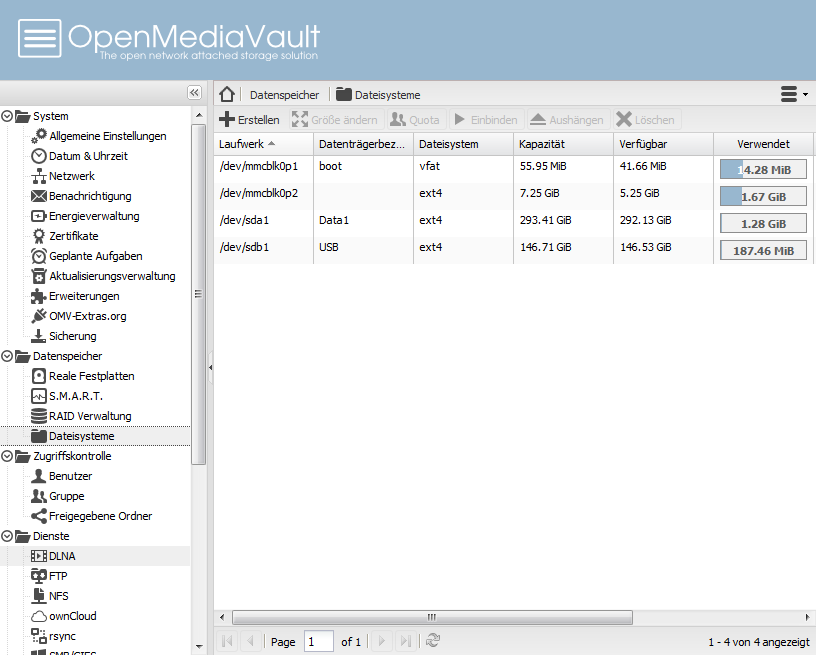Open OMV-Extras.org plug icon

[39, 316]
